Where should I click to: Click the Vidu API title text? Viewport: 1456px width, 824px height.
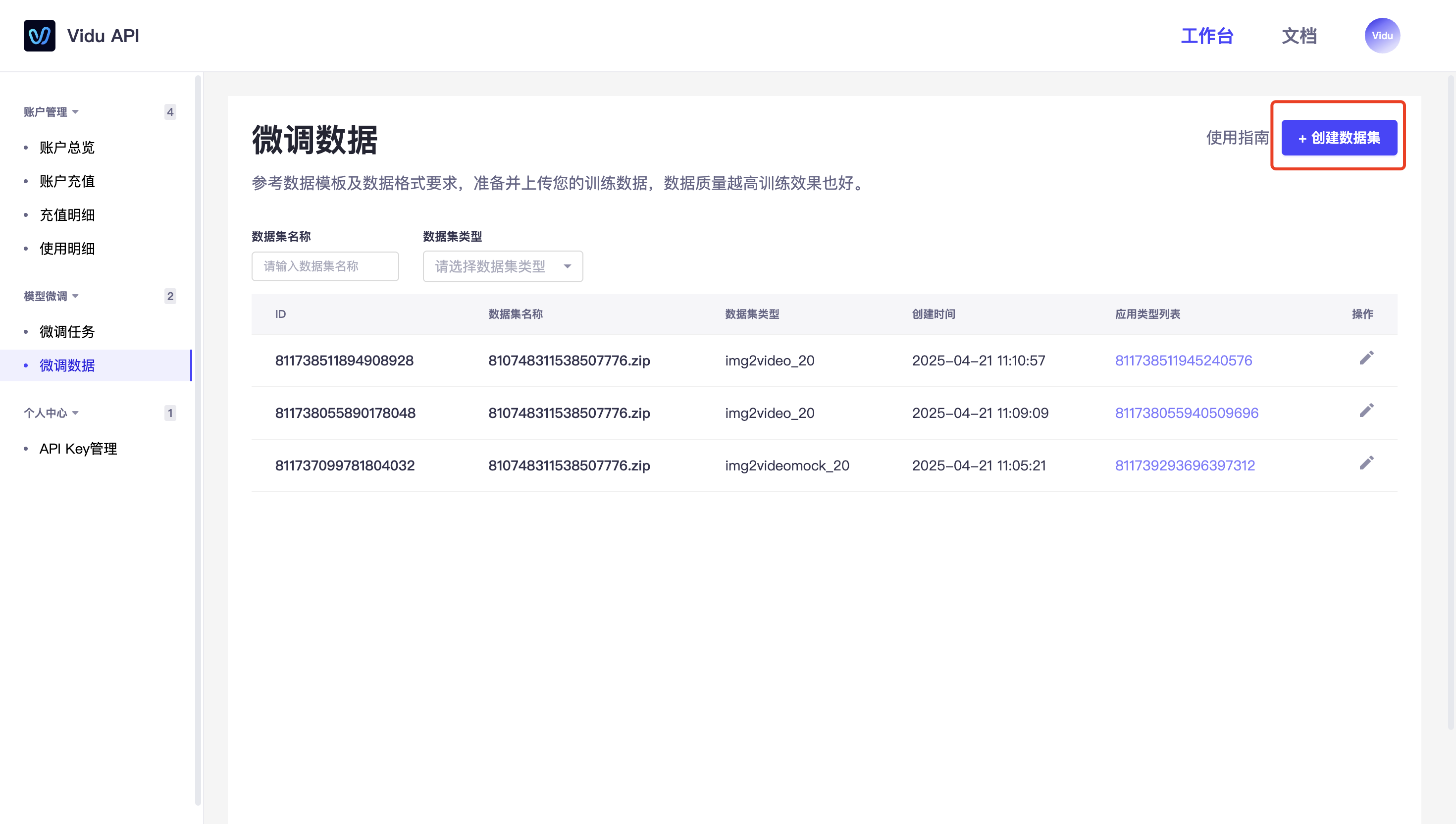click(103, 36)
